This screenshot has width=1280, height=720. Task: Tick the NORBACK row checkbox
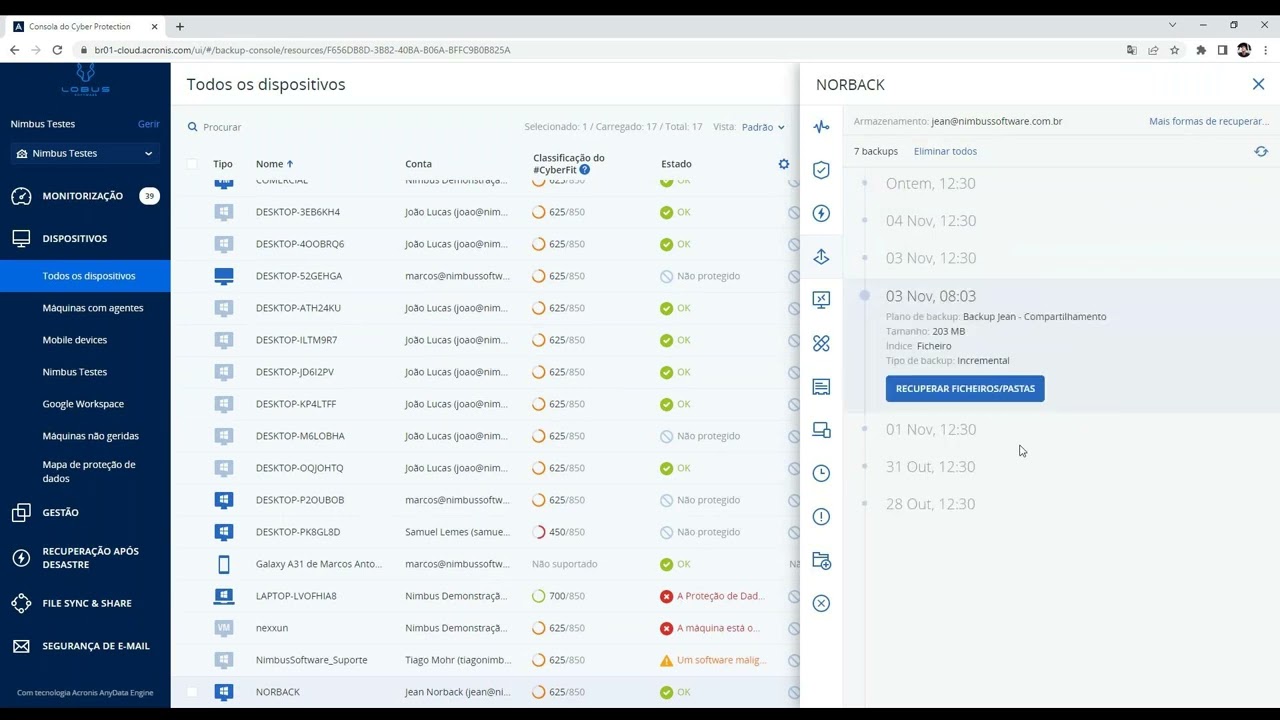192,692
